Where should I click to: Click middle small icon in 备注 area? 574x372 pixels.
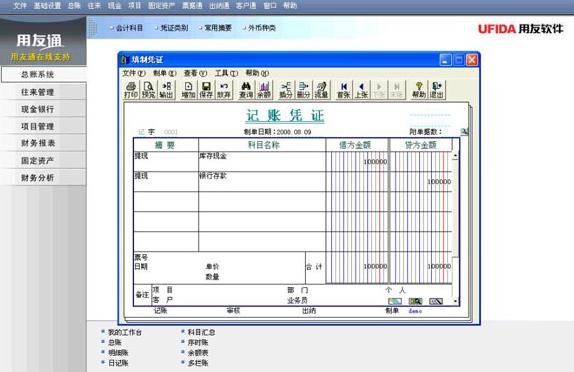415,301
